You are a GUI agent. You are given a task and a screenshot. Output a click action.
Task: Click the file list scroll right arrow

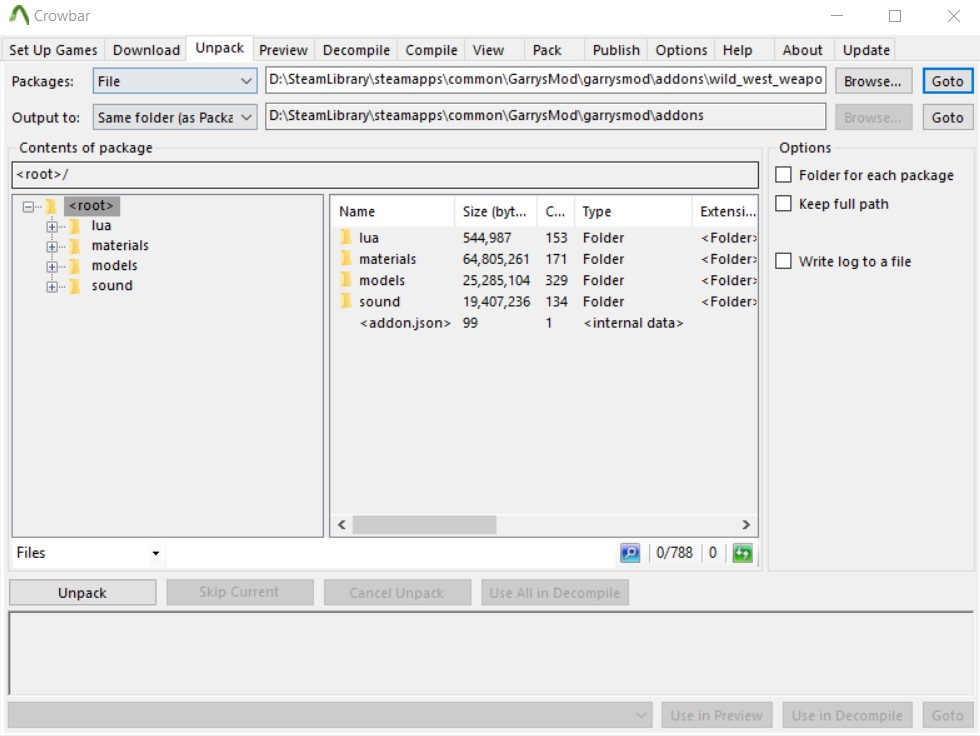(x=746, y=525)
